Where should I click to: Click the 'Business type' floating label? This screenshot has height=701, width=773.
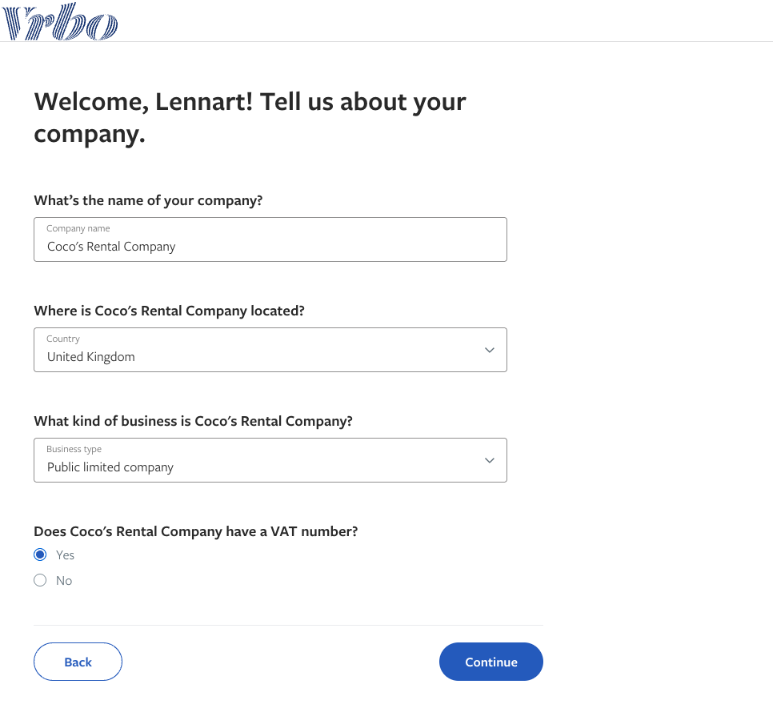coord(74,449)
